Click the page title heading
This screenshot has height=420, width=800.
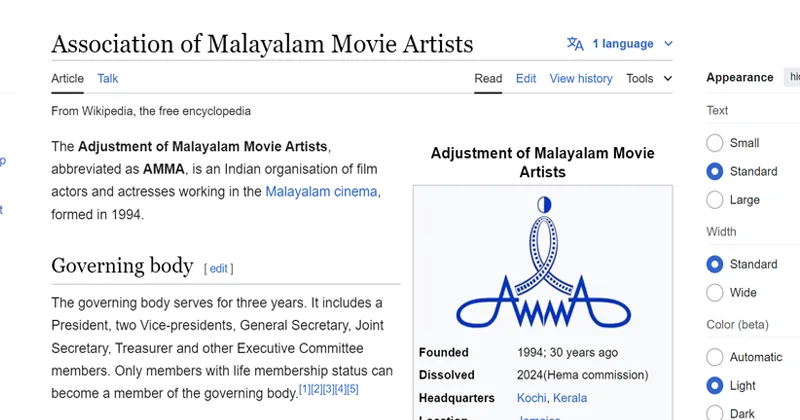(262, 44)
